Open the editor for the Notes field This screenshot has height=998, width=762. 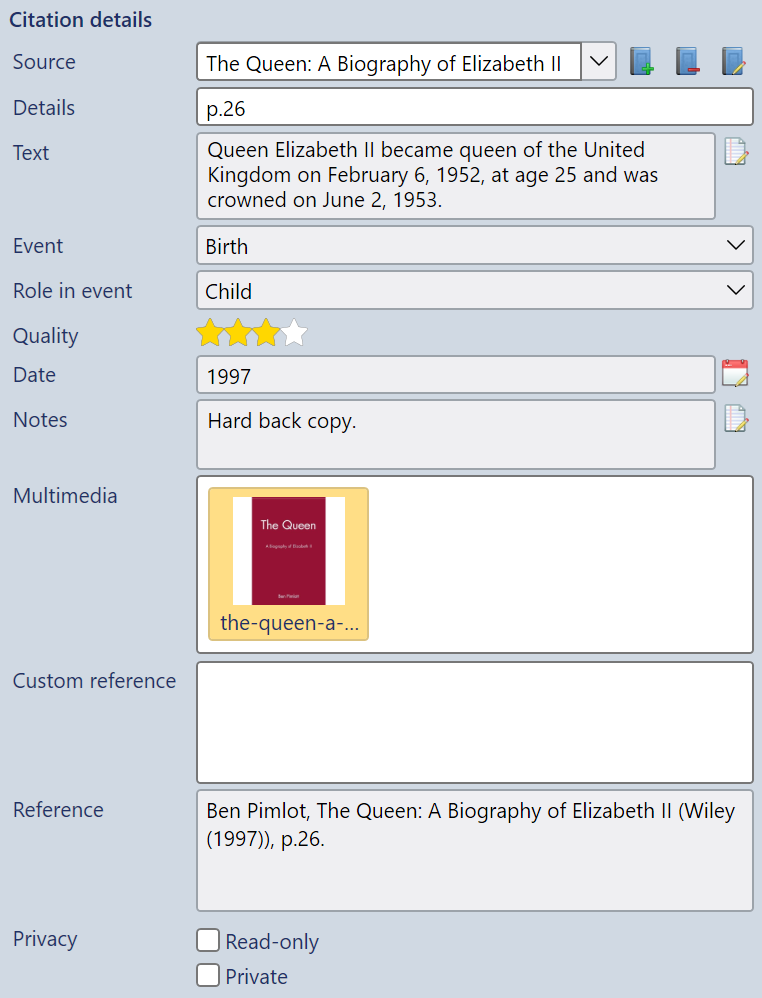pos(736,418)
